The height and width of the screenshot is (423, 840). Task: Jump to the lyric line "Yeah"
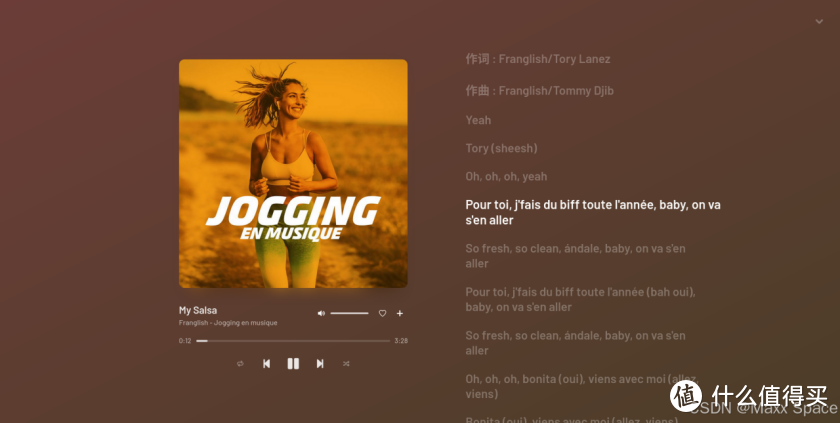[x=478, y=120]
